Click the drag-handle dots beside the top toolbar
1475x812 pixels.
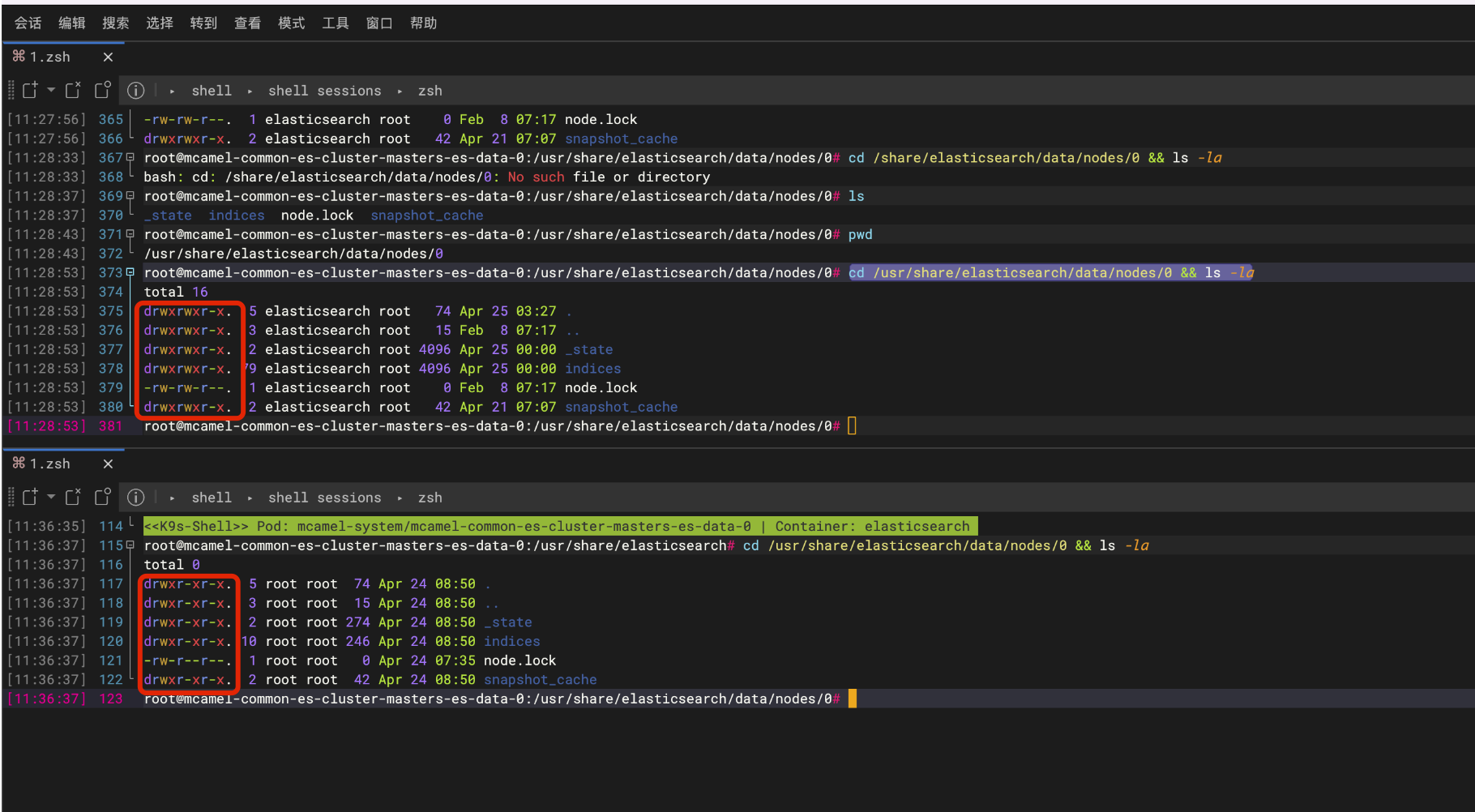tap(11, 90)
